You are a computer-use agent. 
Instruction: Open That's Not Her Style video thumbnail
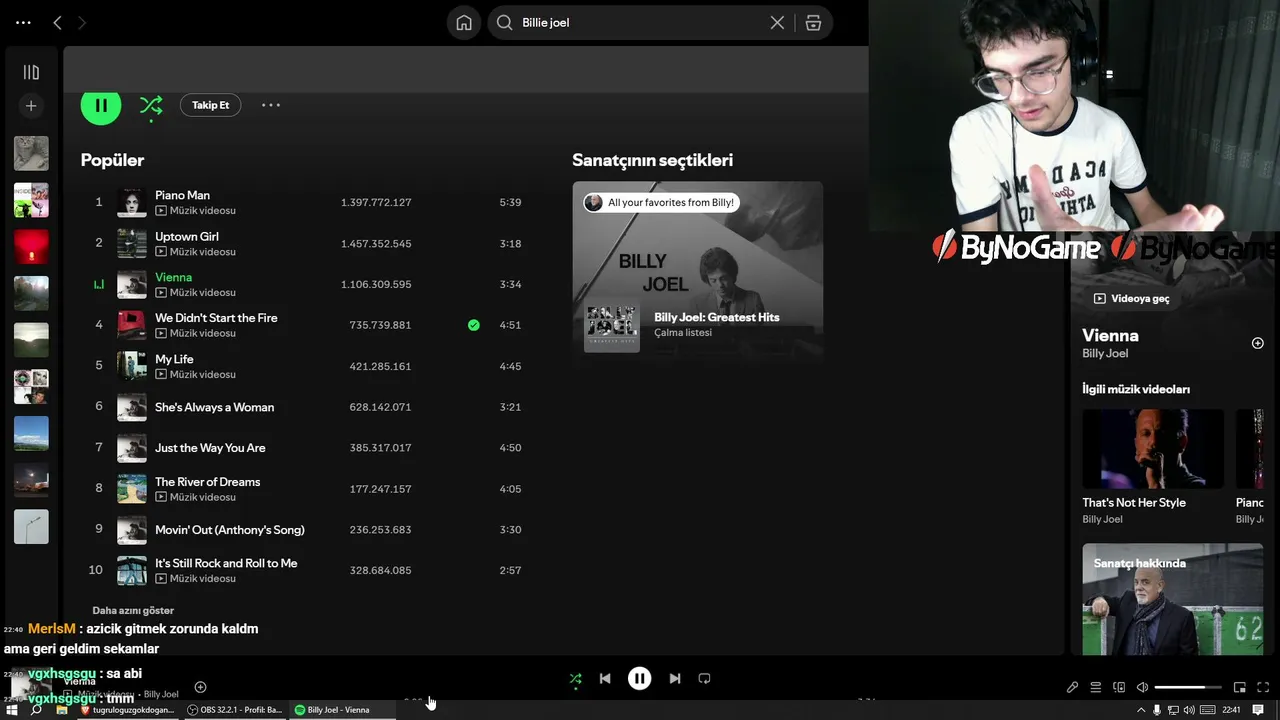tap(1153, 449)
